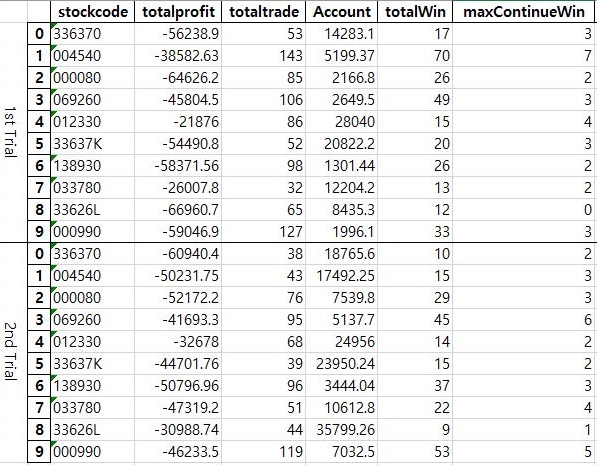This screenshot has width=597, height=465.
Task: Select the totalprofit column header
Action: 178,12
